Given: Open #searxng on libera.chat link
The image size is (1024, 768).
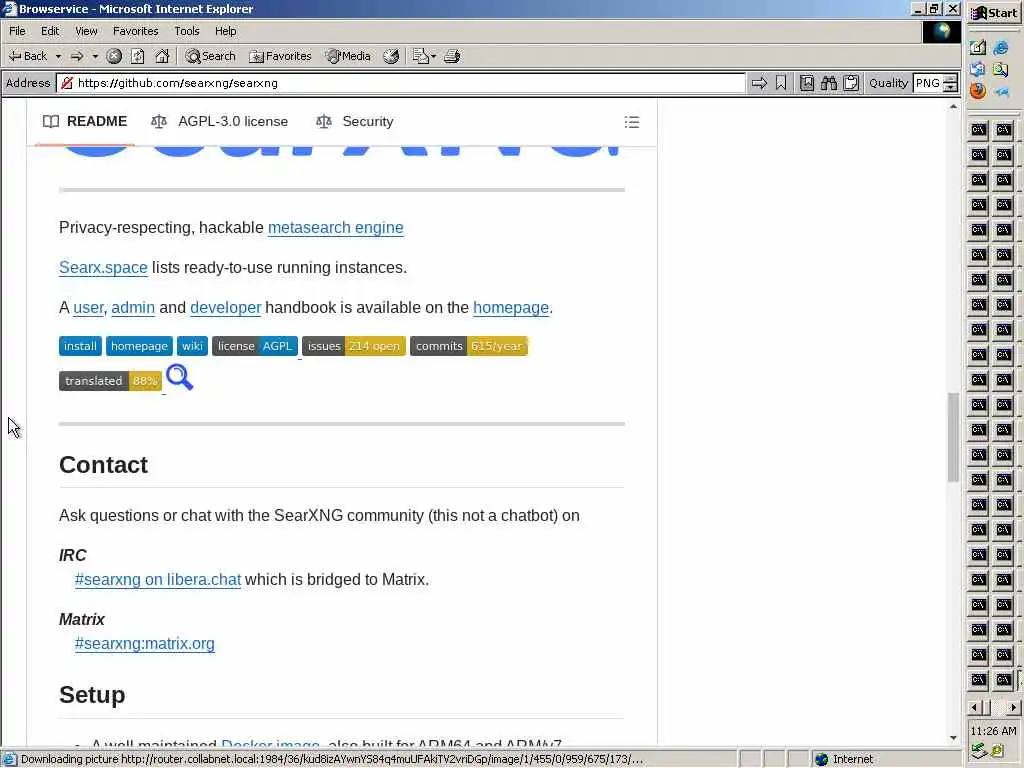Looking at the screenshot, I should coord(158,580).
